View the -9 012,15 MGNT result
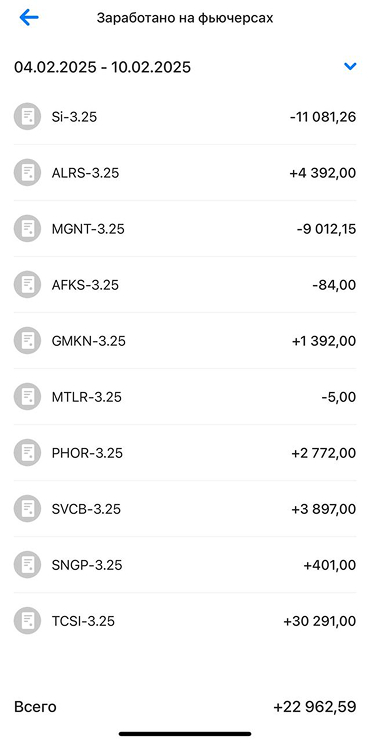370x743 pixels. [x=326, y=229]
